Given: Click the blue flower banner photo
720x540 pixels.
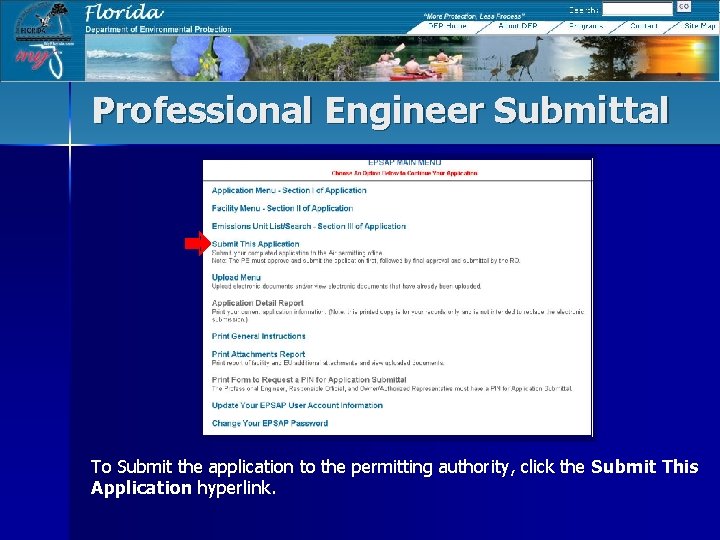Looking at the screenshot, I should (x=211, y=58).
